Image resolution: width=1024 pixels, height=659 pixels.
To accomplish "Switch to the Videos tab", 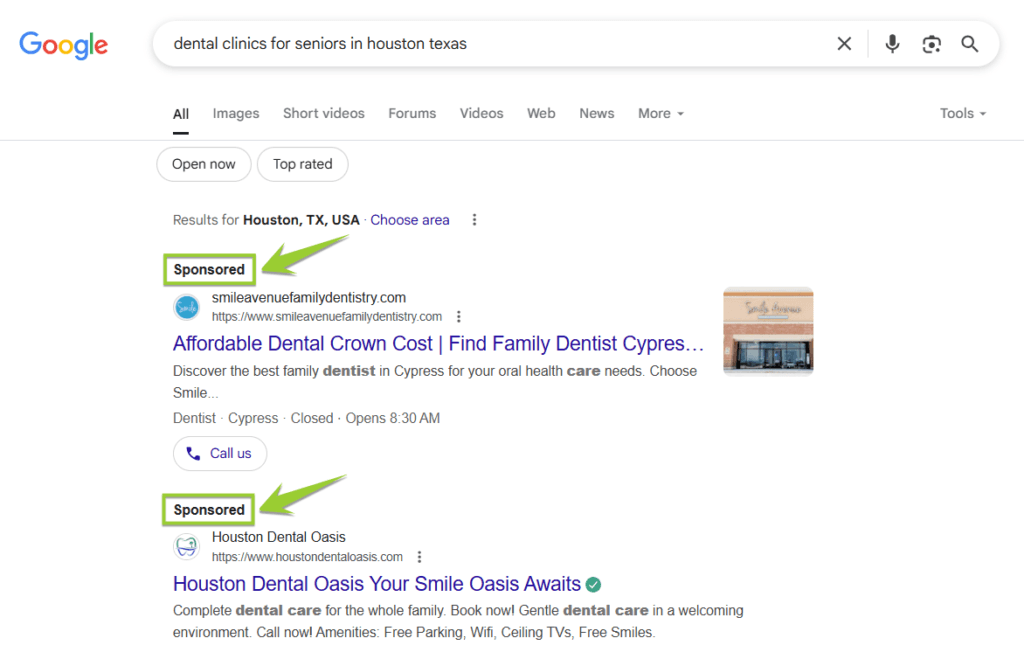I will pos(481,114).
